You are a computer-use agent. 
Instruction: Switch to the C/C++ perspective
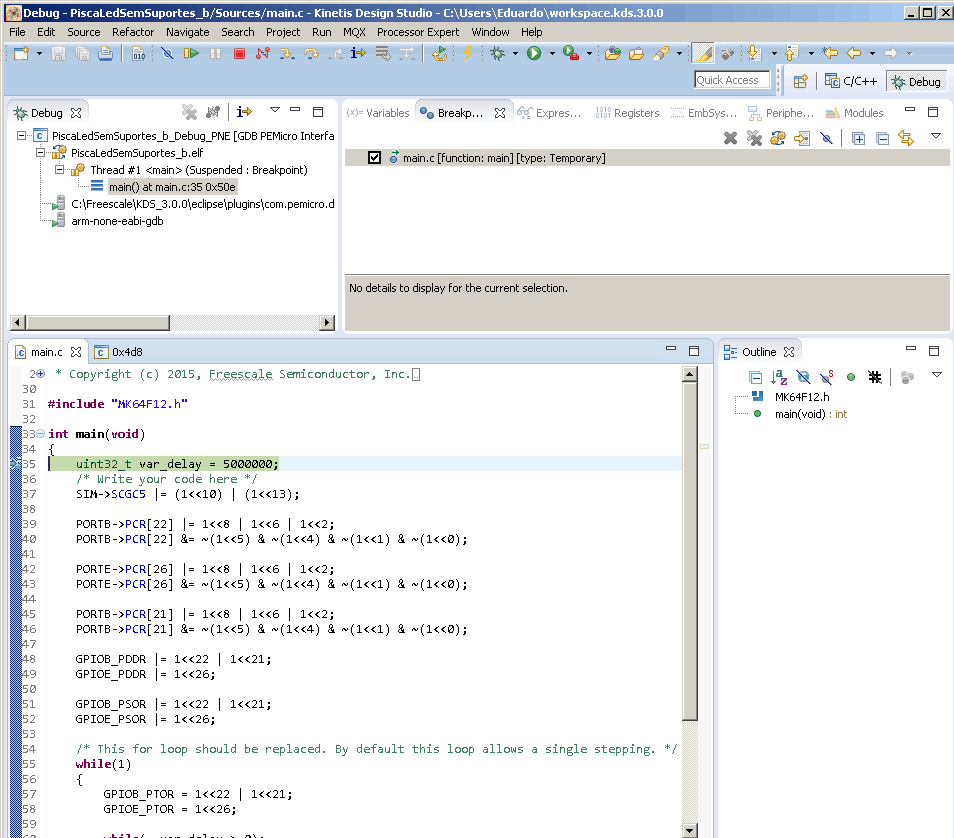click(851, 81)
